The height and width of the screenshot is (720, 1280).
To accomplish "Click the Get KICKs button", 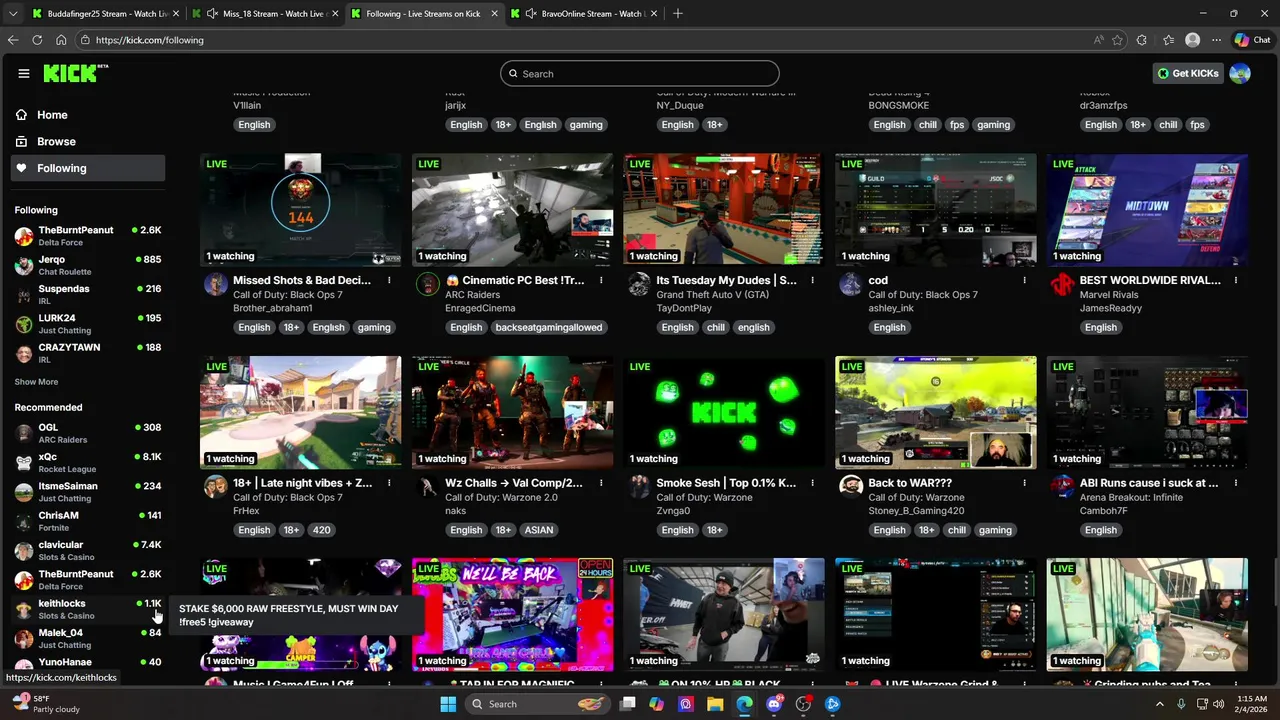I will (x=1188, y=73).
